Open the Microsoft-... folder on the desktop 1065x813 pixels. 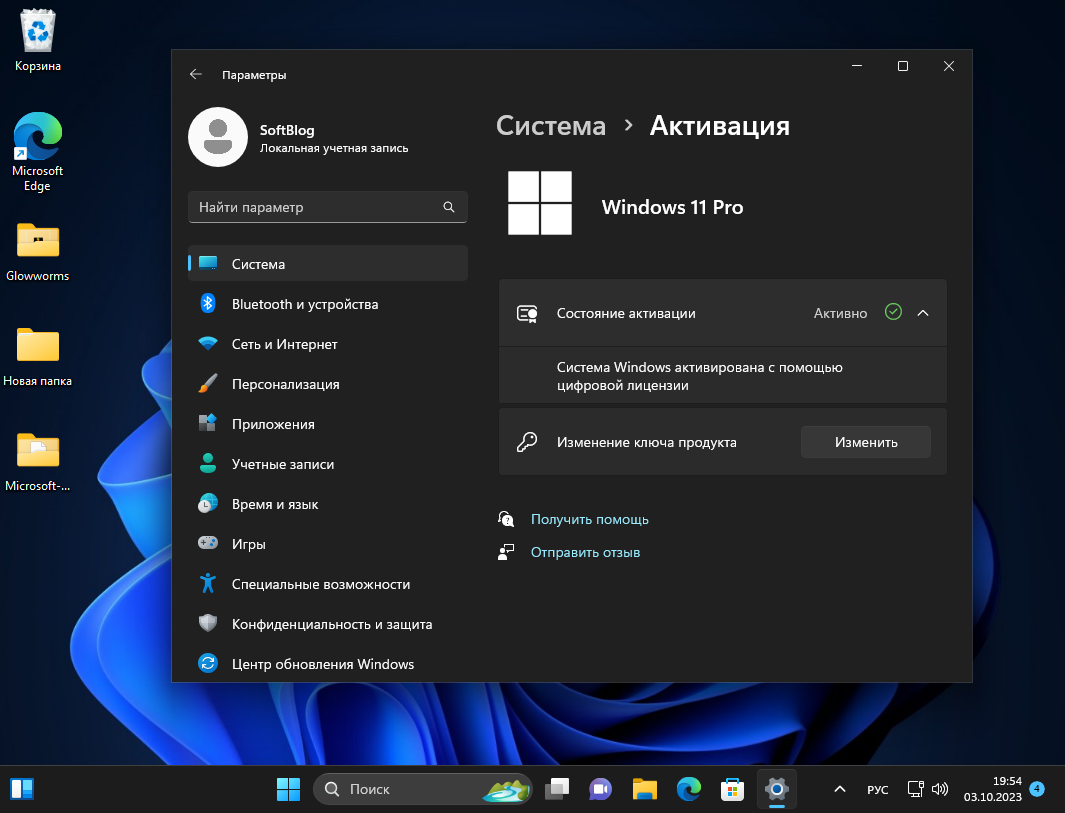37,462
